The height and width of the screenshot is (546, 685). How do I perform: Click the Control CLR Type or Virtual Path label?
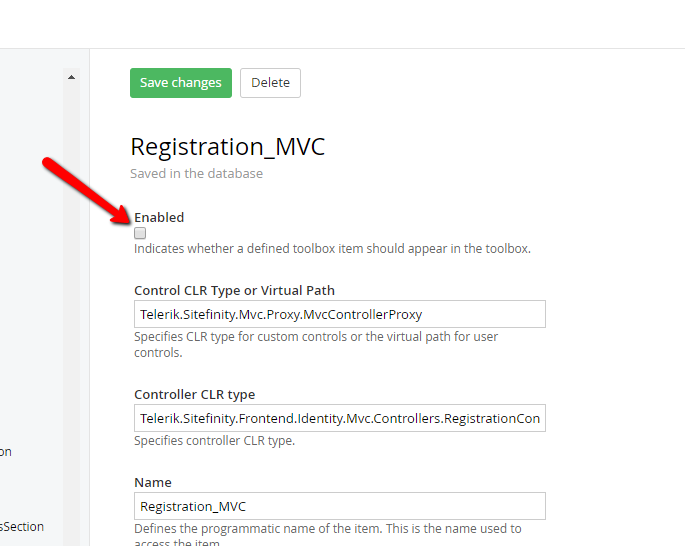[x=234, y=290]
